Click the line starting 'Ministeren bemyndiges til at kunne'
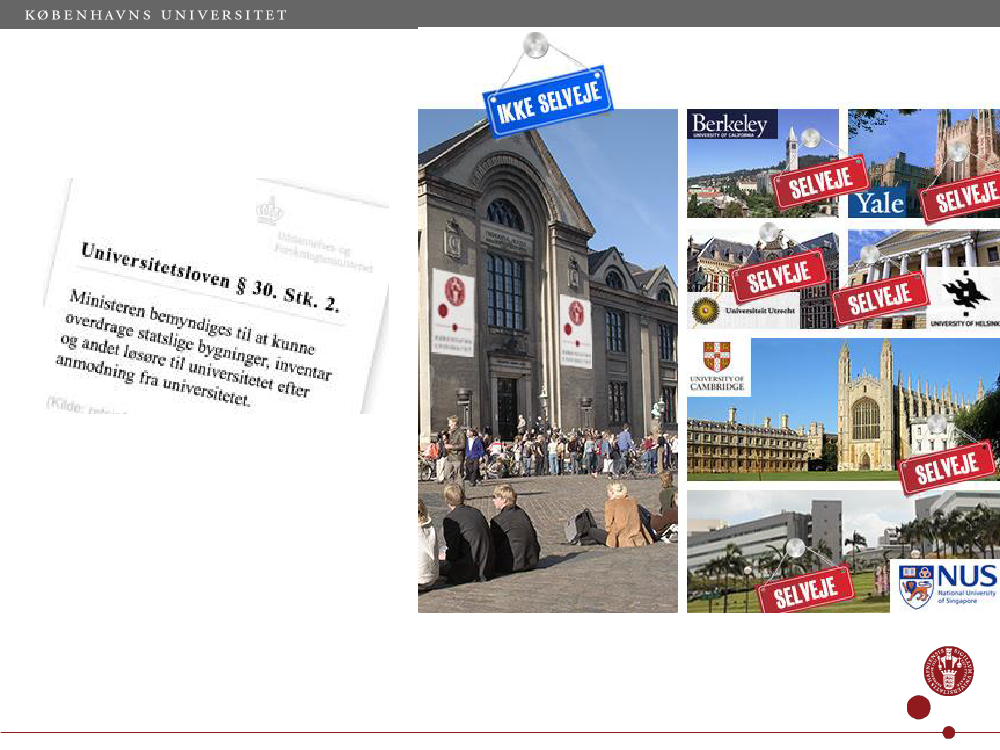Image resolution: width=1000 pixels, height=750 pixels. coord(192,322)
